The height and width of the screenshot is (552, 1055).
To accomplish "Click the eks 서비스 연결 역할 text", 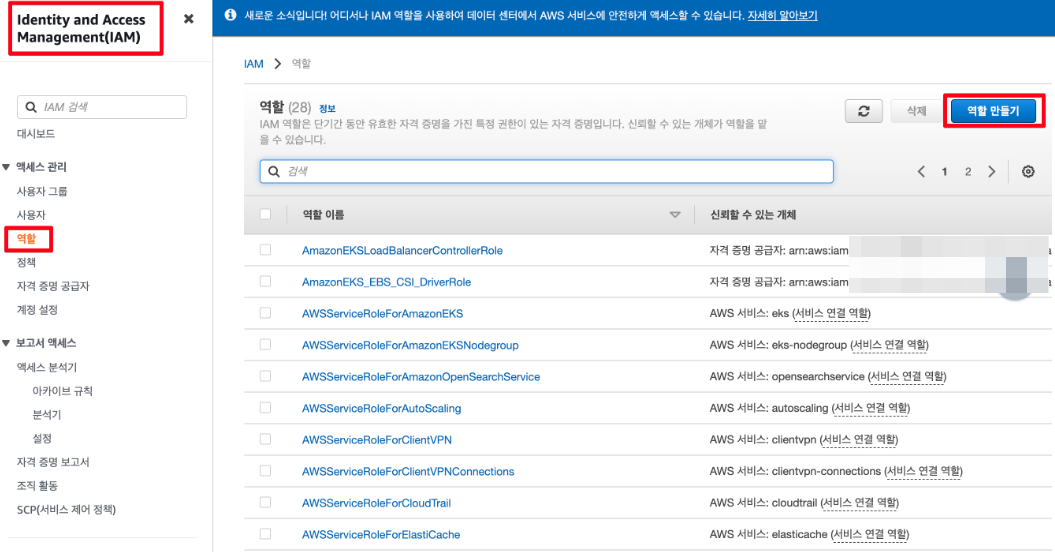I will [832, 314].
